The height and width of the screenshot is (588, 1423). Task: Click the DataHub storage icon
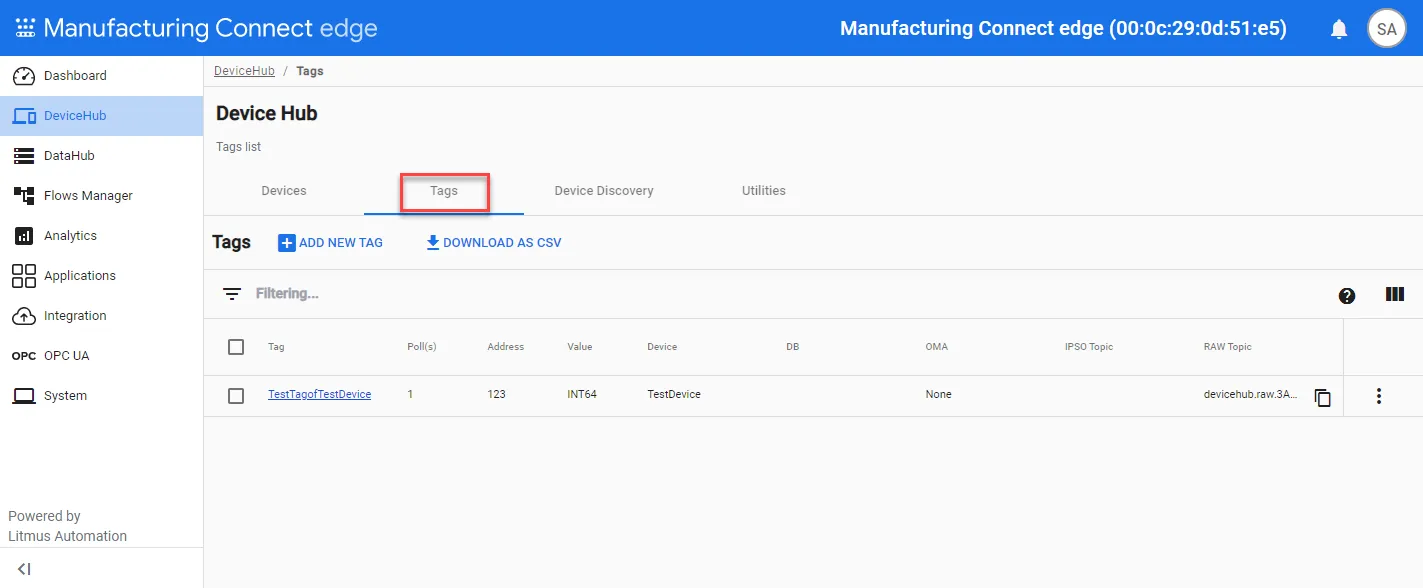pos(24,156)
